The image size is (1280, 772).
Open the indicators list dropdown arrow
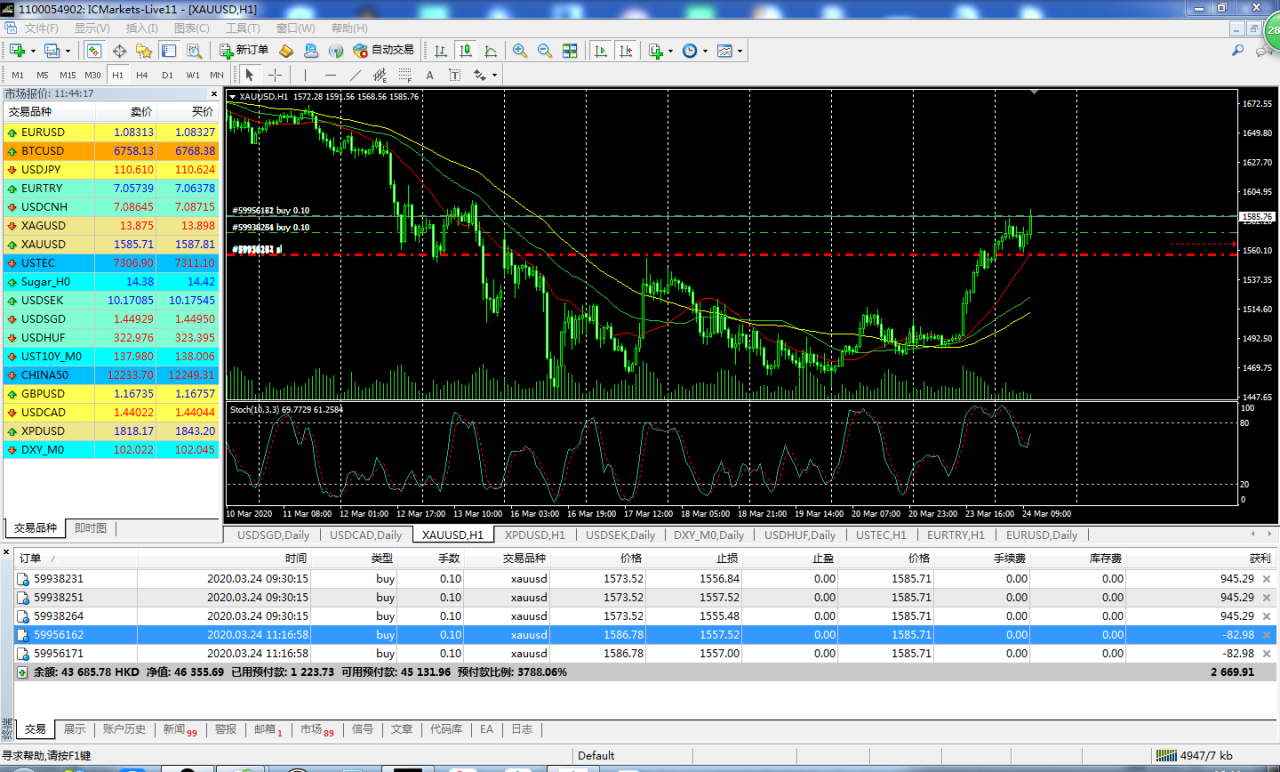tap(670, 50)
